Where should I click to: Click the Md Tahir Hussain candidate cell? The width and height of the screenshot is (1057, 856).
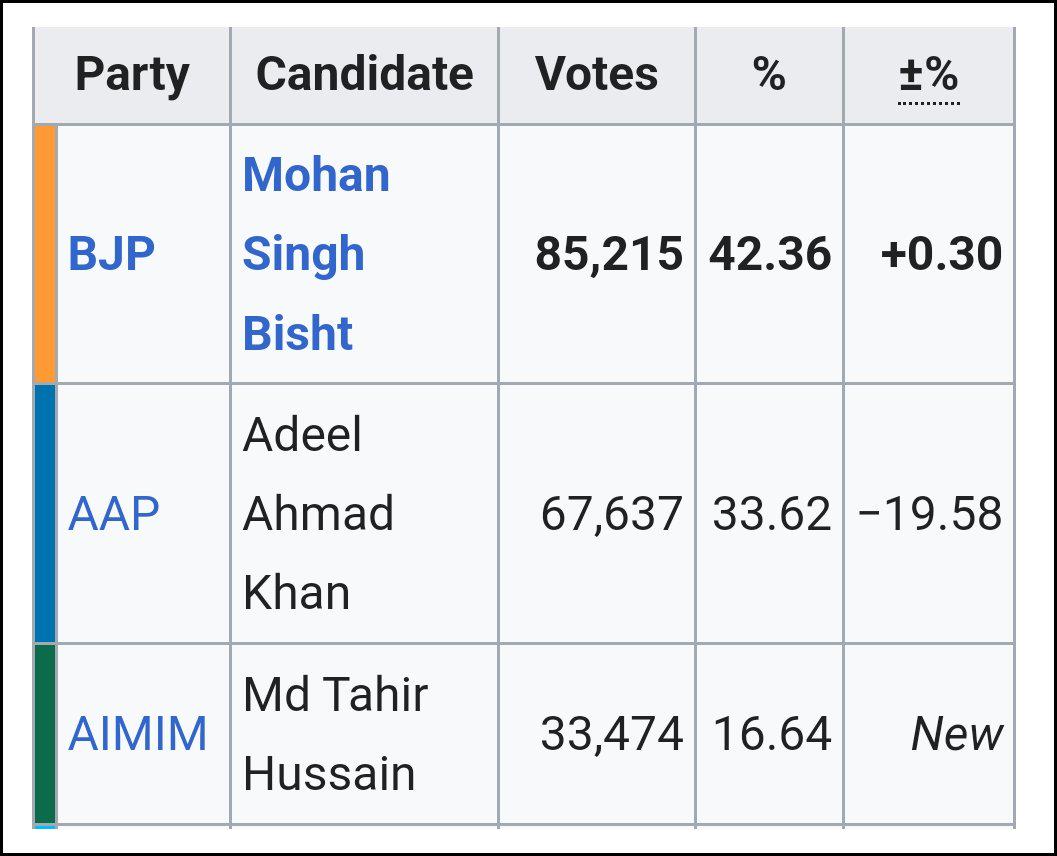click(335, 734)
